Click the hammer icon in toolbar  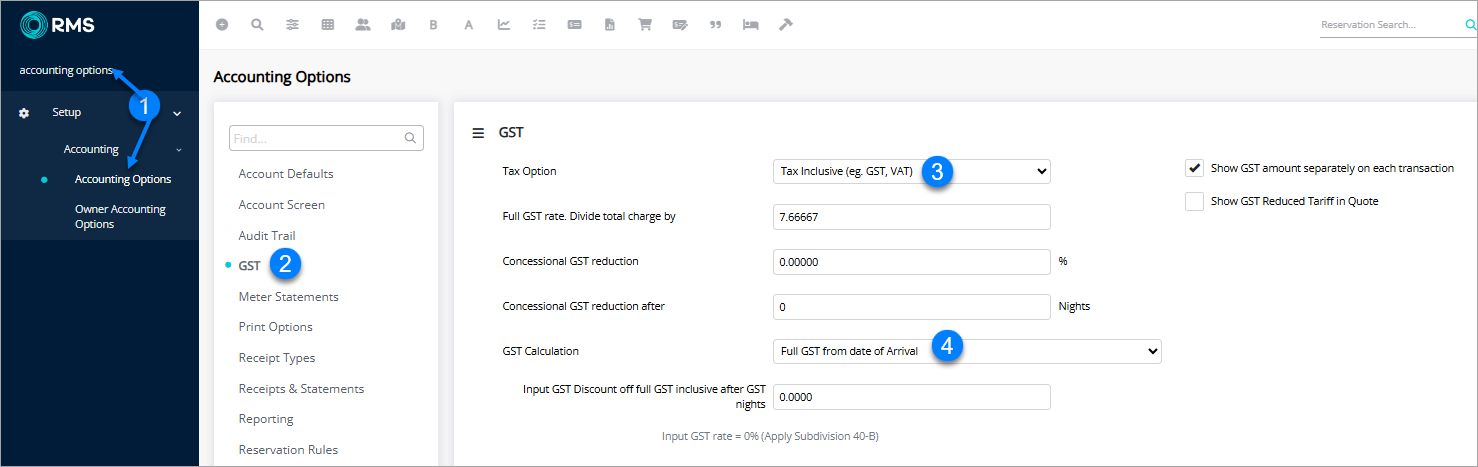pos(786,25)
